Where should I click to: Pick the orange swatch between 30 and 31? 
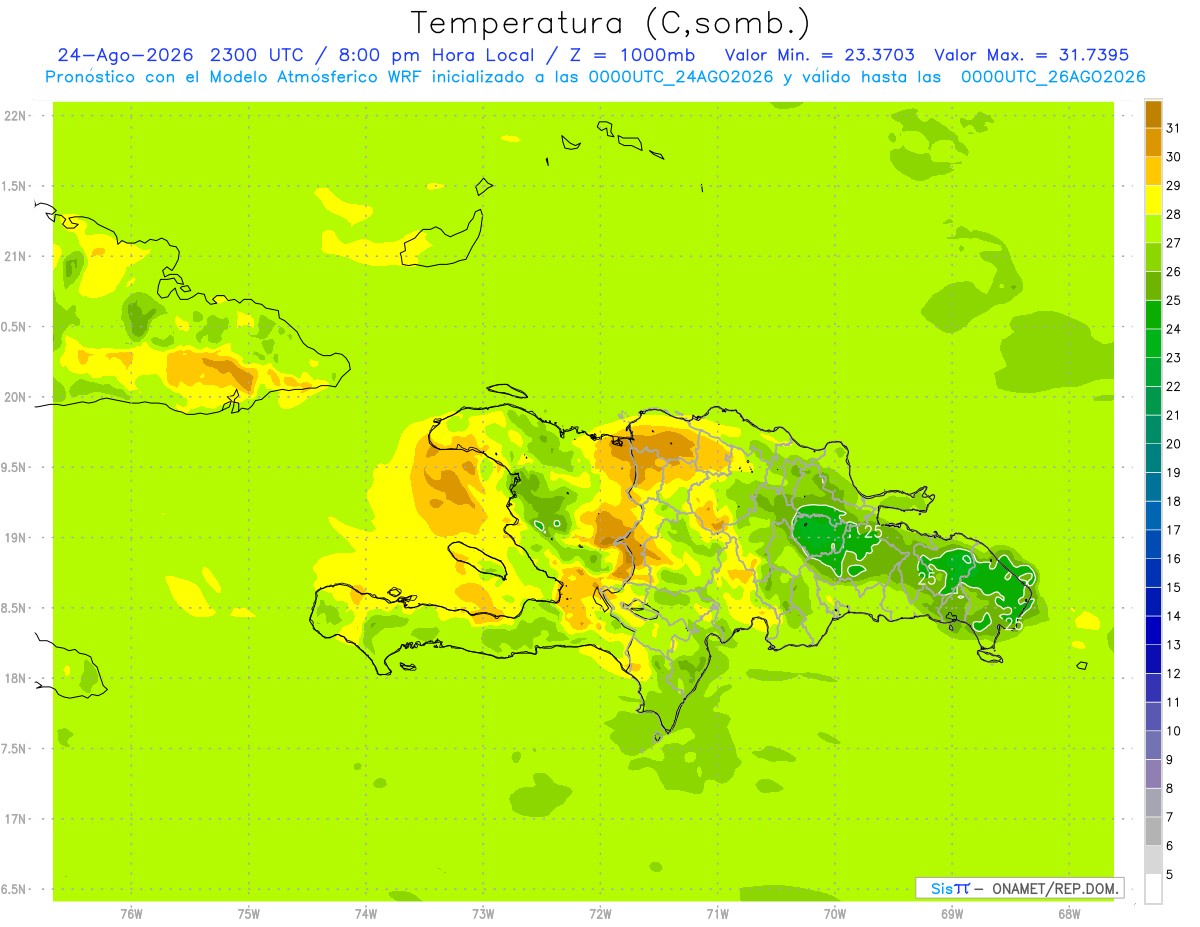click(x=1153, y=142)
